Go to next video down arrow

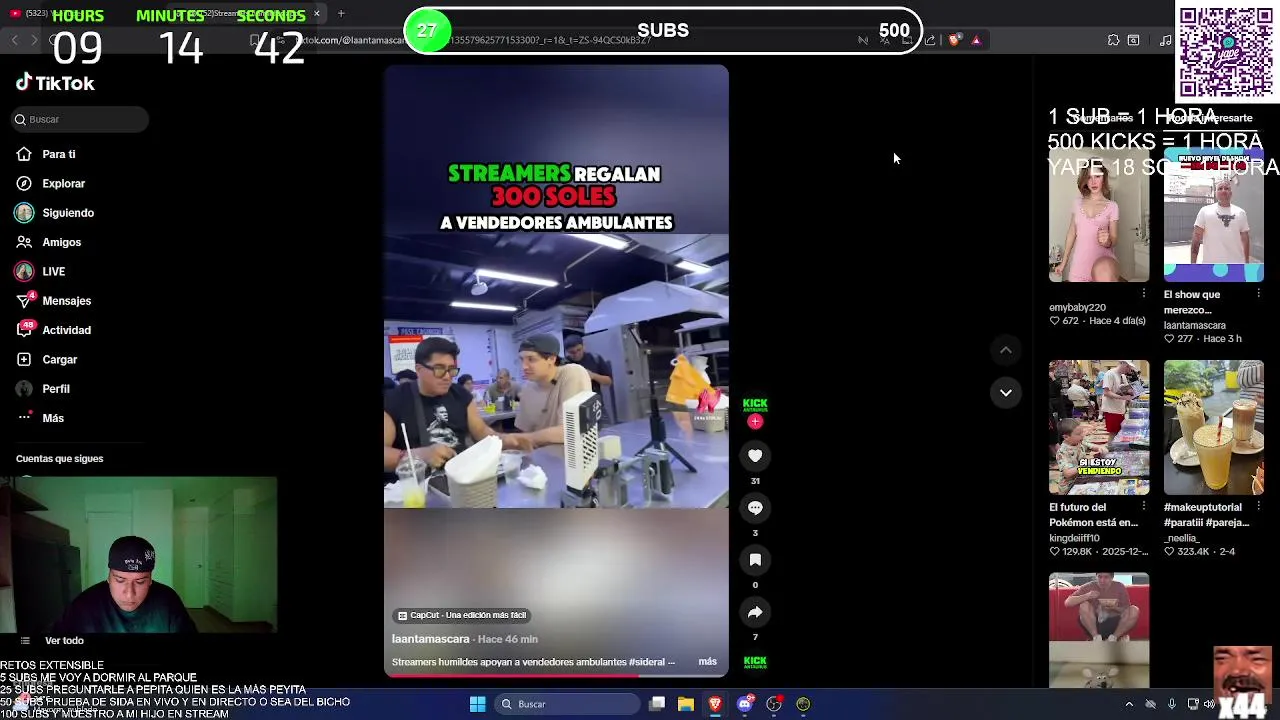pyautogui.click(x=1006, y=392)
